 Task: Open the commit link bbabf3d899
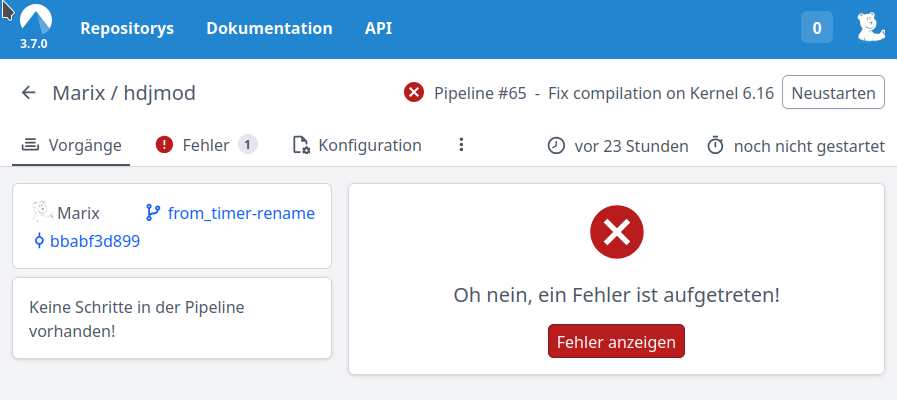click(x=95, y=241)
